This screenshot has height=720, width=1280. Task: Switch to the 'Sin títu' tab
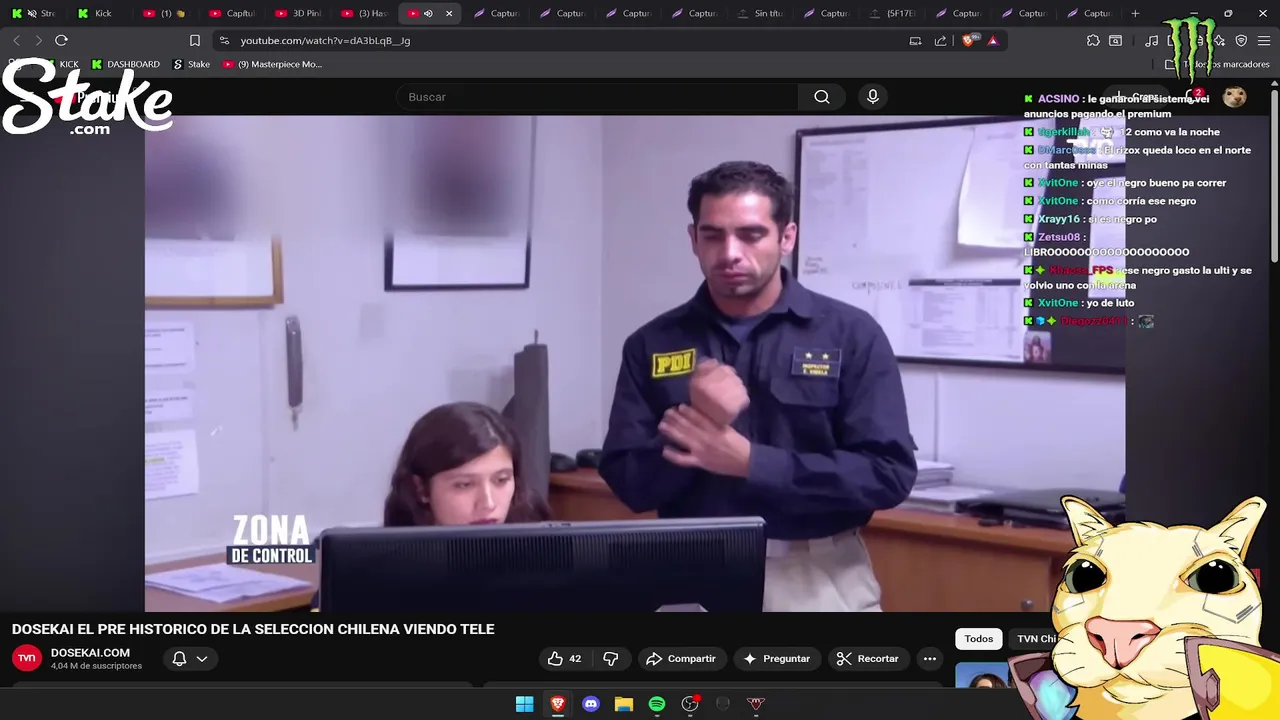[x=760, y=14]
